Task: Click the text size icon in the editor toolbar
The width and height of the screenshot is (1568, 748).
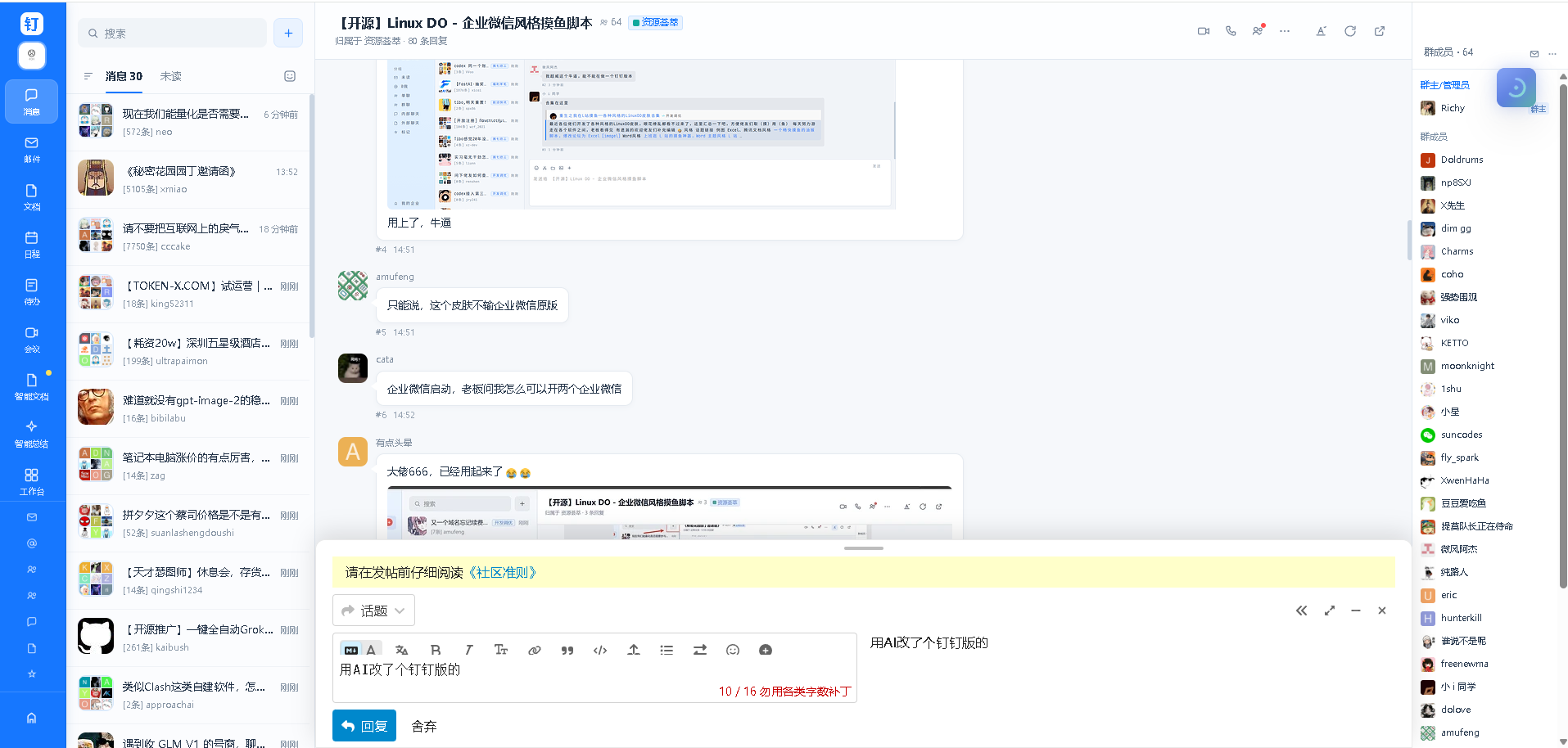Action: (501, 650)
